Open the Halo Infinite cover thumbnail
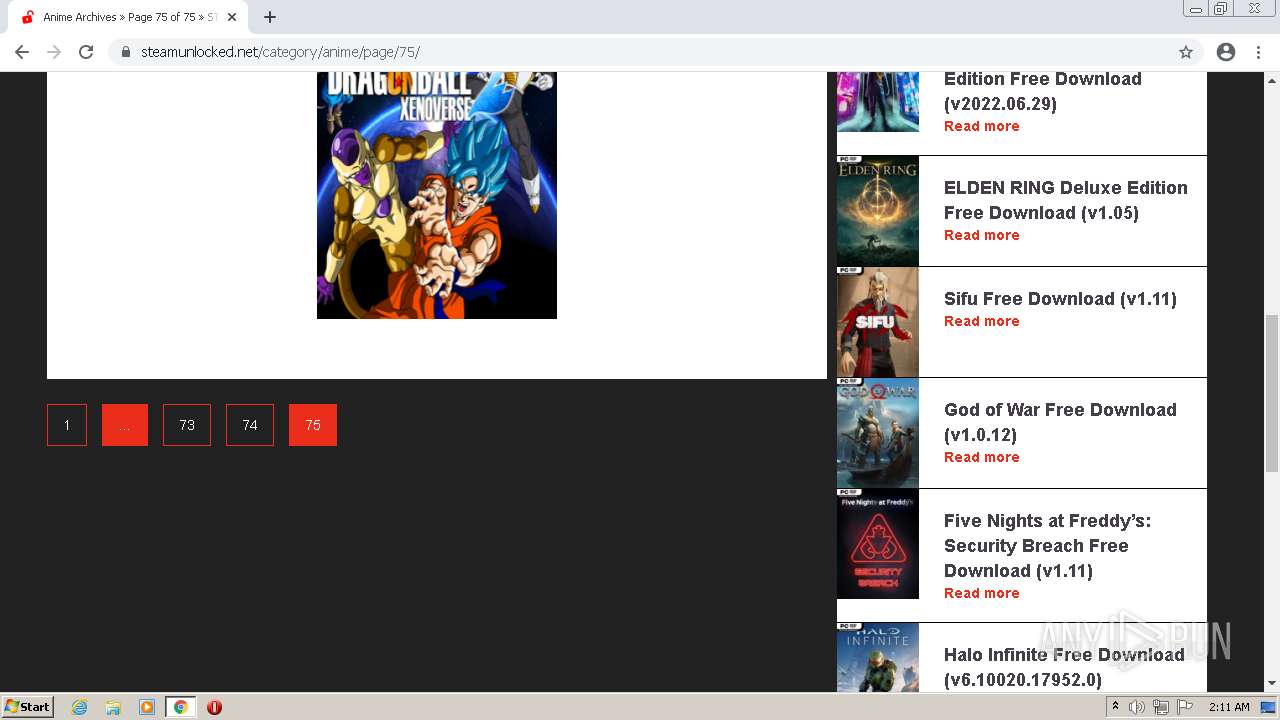 (878, 657)
